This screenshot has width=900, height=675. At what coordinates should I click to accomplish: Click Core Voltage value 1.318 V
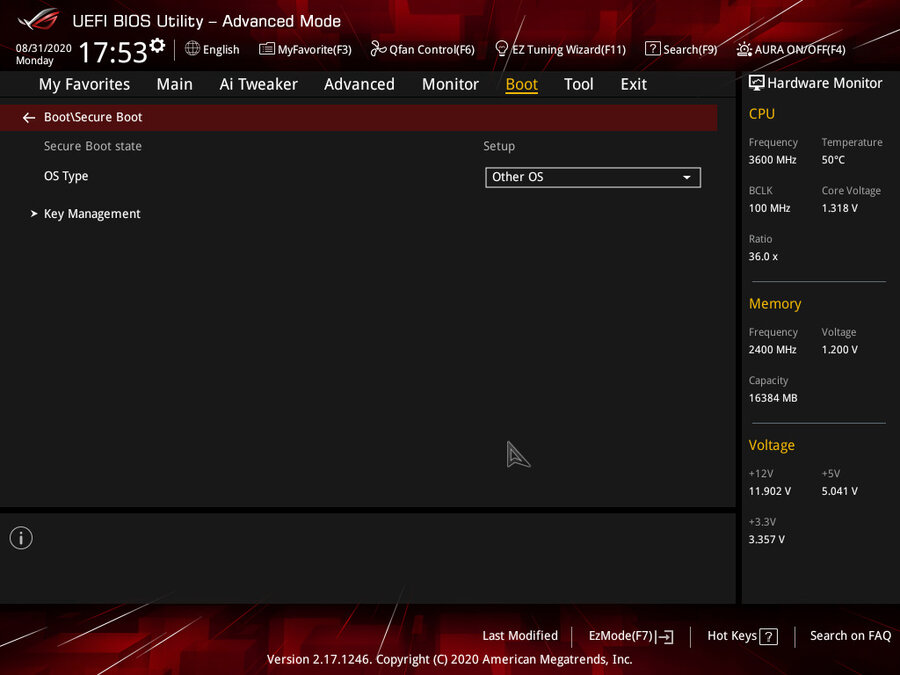(839, 208)
